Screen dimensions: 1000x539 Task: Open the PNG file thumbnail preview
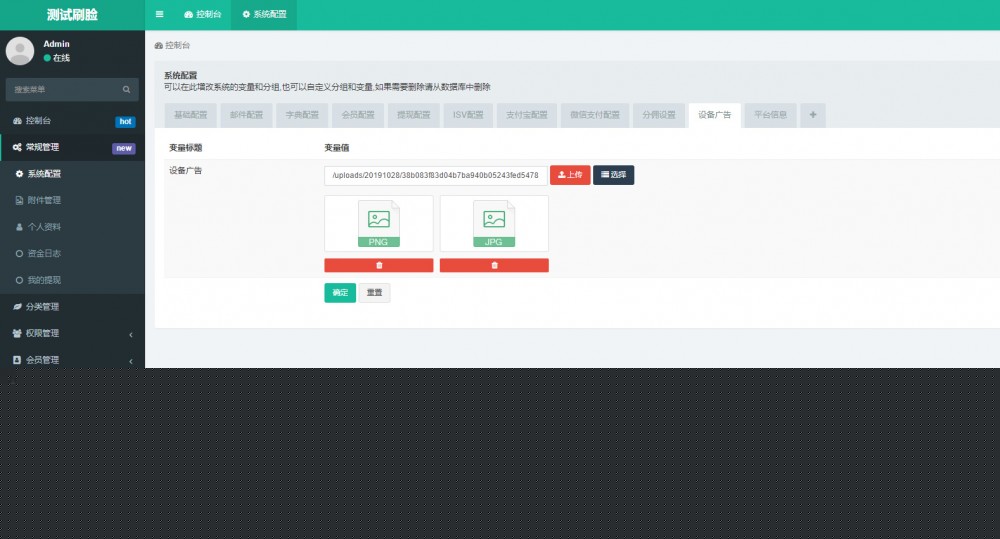tap(378, 223)
